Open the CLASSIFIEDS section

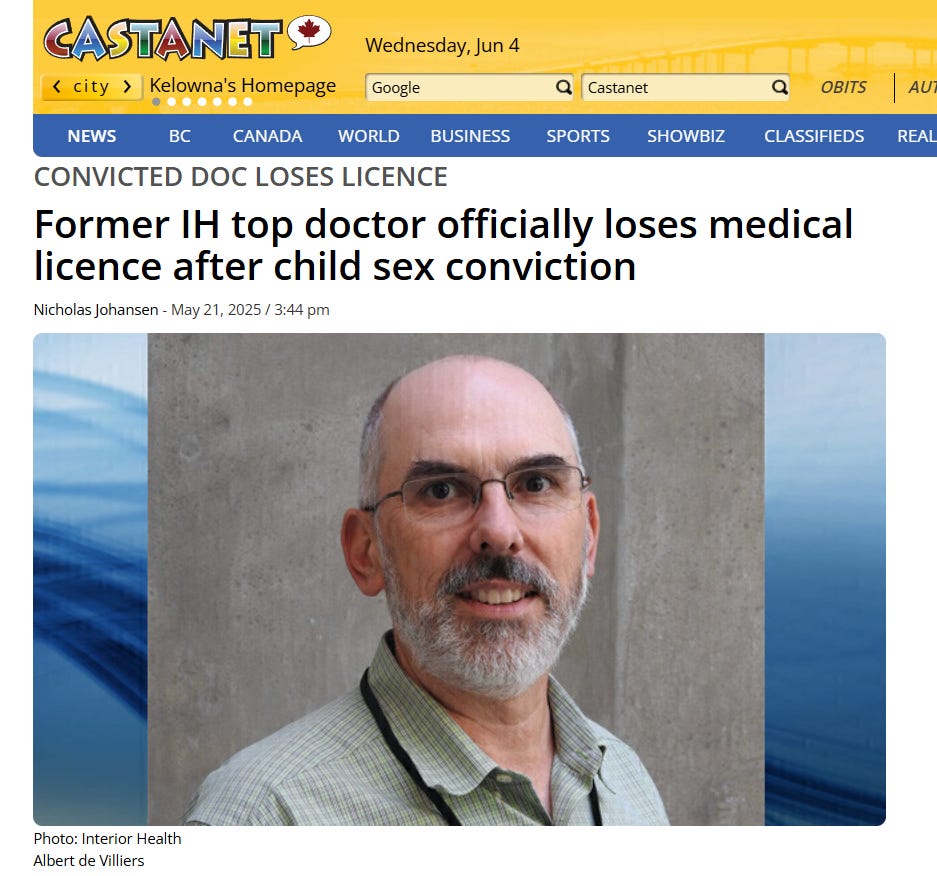(x=814, y=136)
